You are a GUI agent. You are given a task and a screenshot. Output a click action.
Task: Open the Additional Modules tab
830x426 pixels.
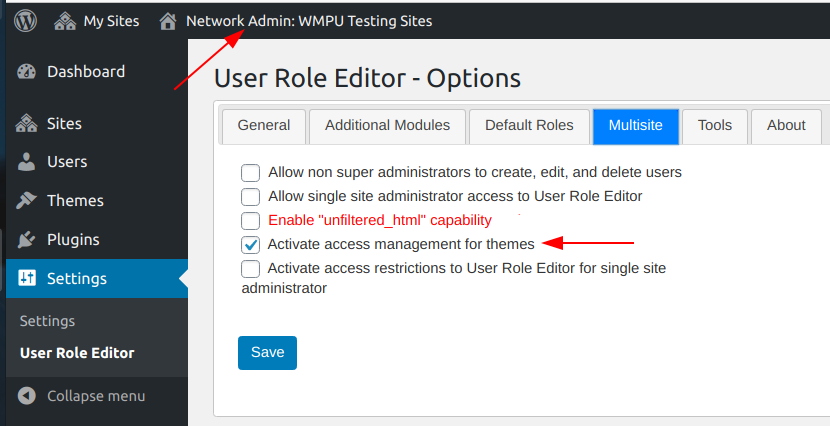[387, 126]
